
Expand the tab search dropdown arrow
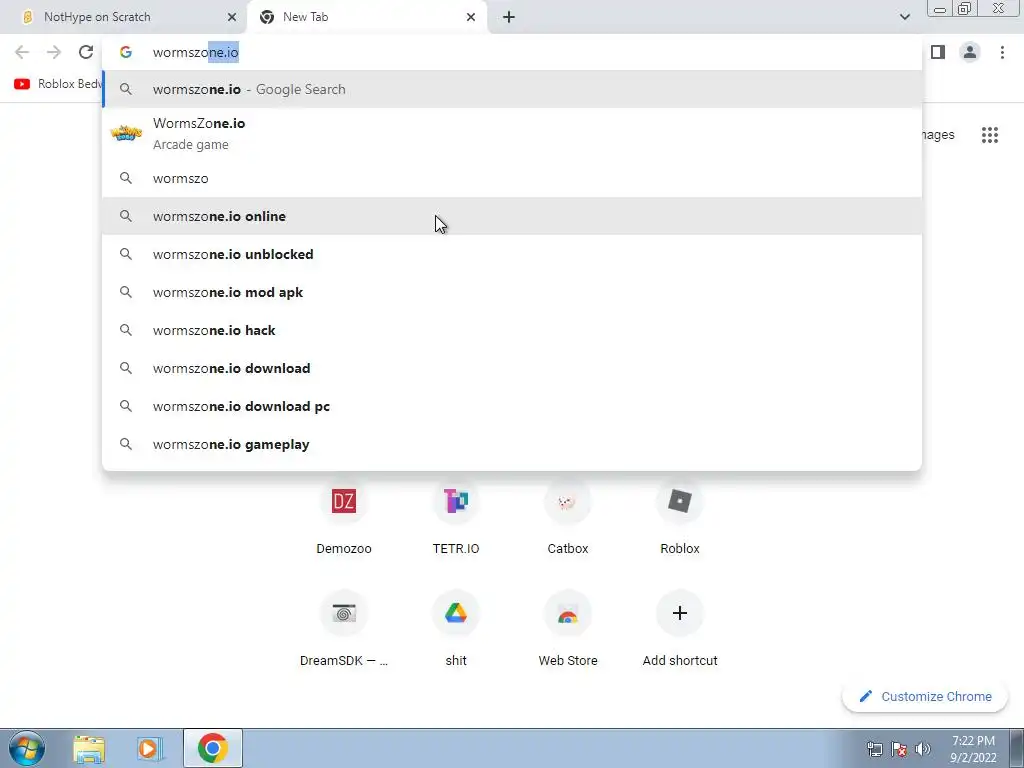(904, 17)
